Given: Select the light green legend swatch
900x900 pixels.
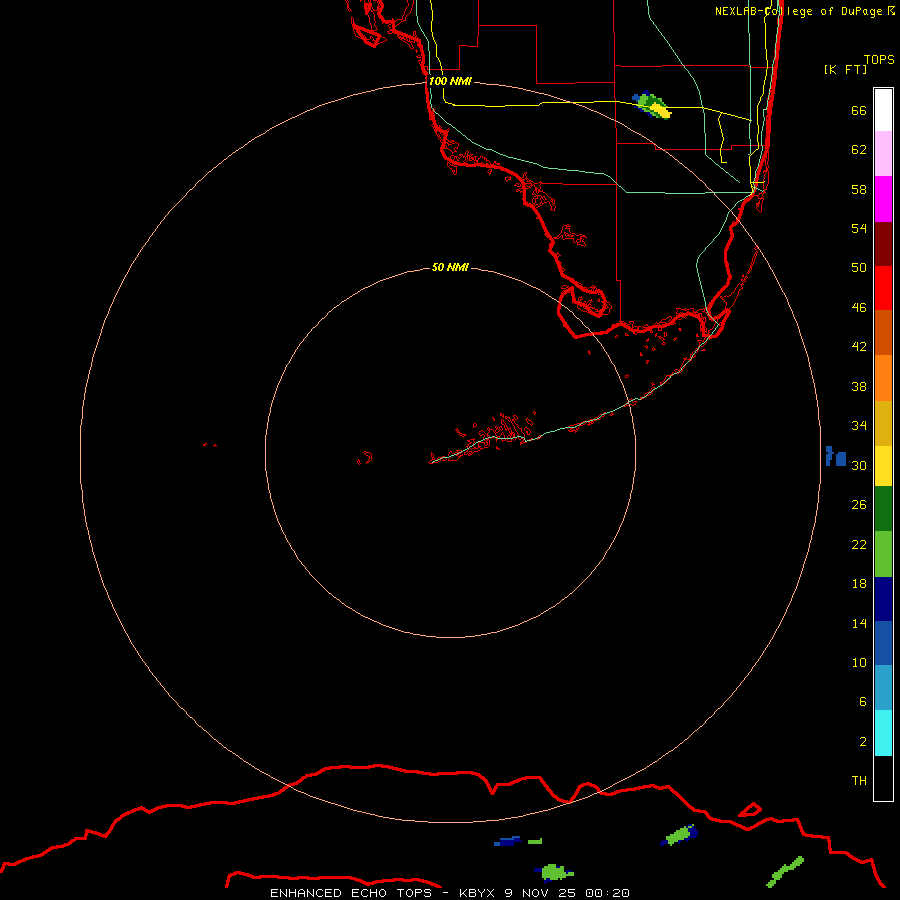Looking at the screenshot, I should pos(883,554).
